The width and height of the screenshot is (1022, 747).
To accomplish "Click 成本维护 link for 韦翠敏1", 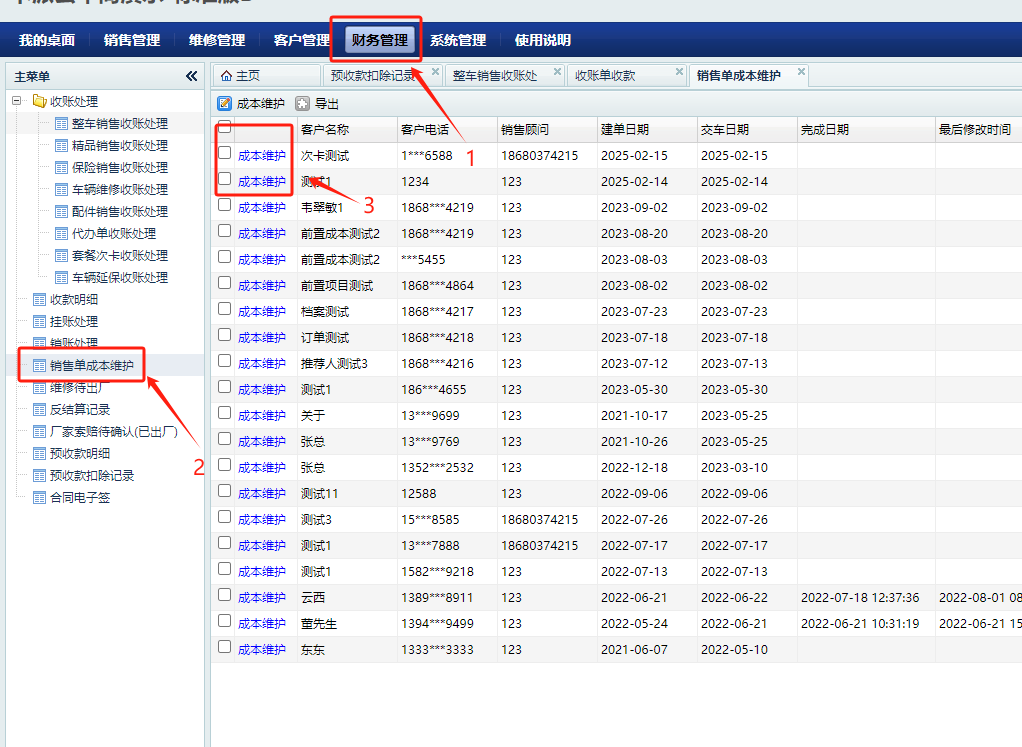I will tap(261, 208).
